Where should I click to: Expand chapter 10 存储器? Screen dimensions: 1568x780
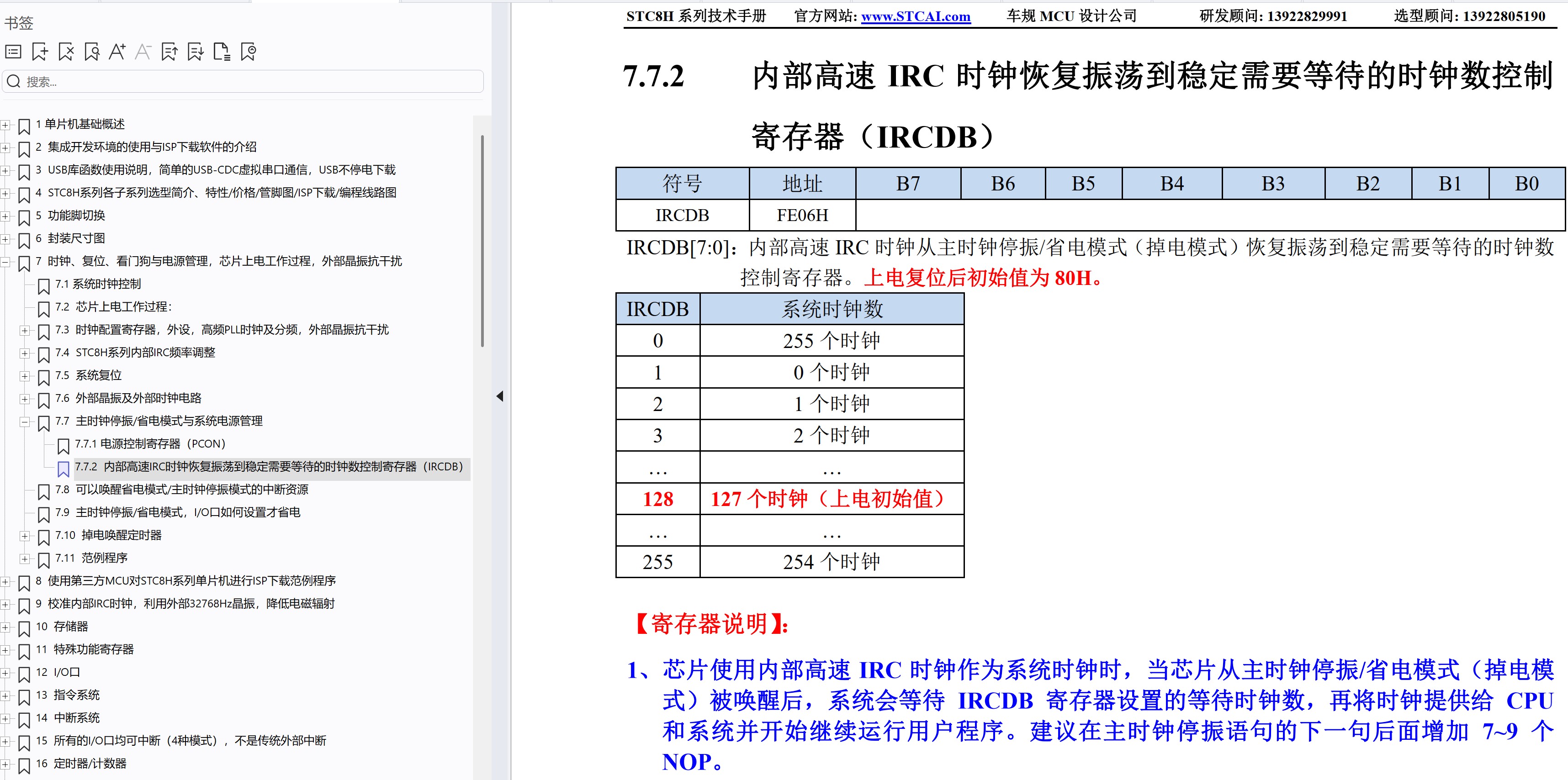(5, 627)
